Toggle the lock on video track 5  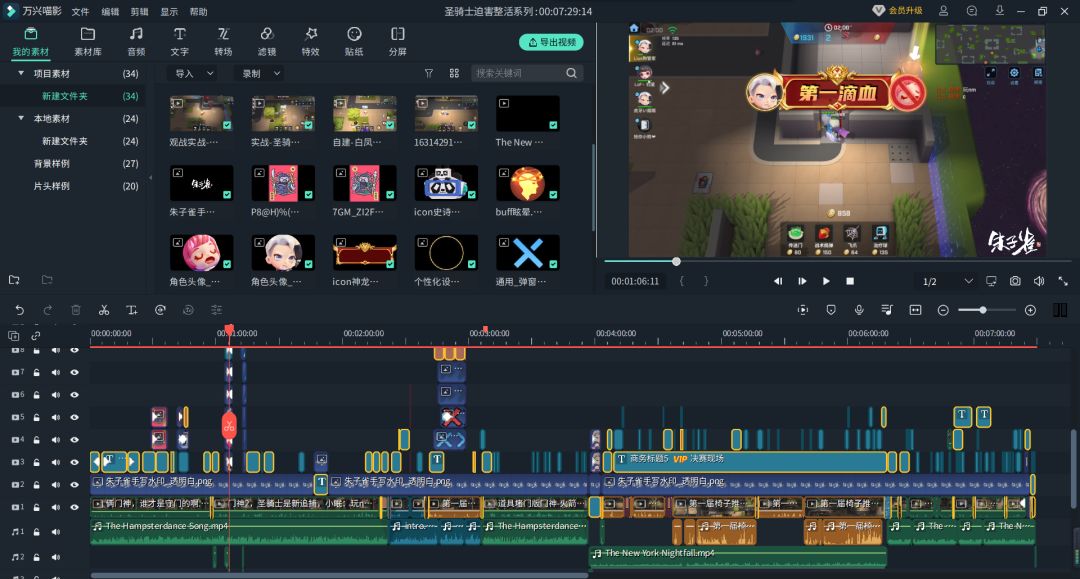(x=37, y=417)
